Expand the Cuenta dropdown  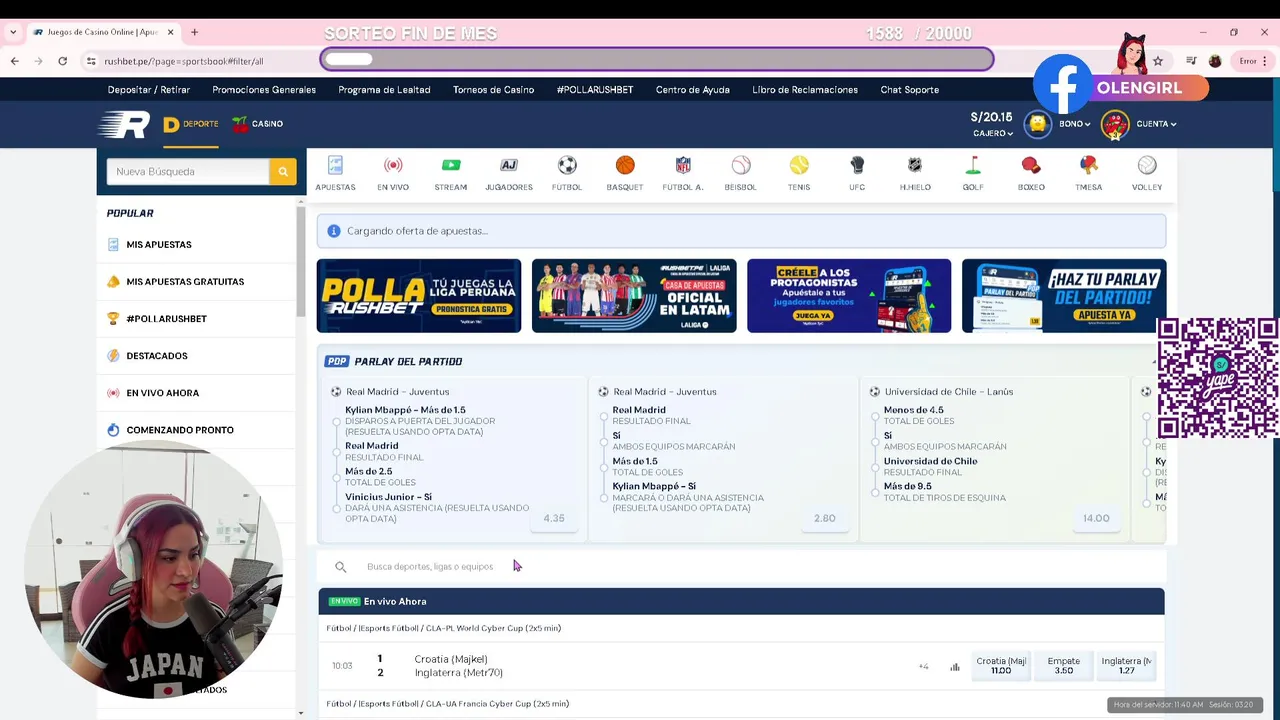point(1156,124)
